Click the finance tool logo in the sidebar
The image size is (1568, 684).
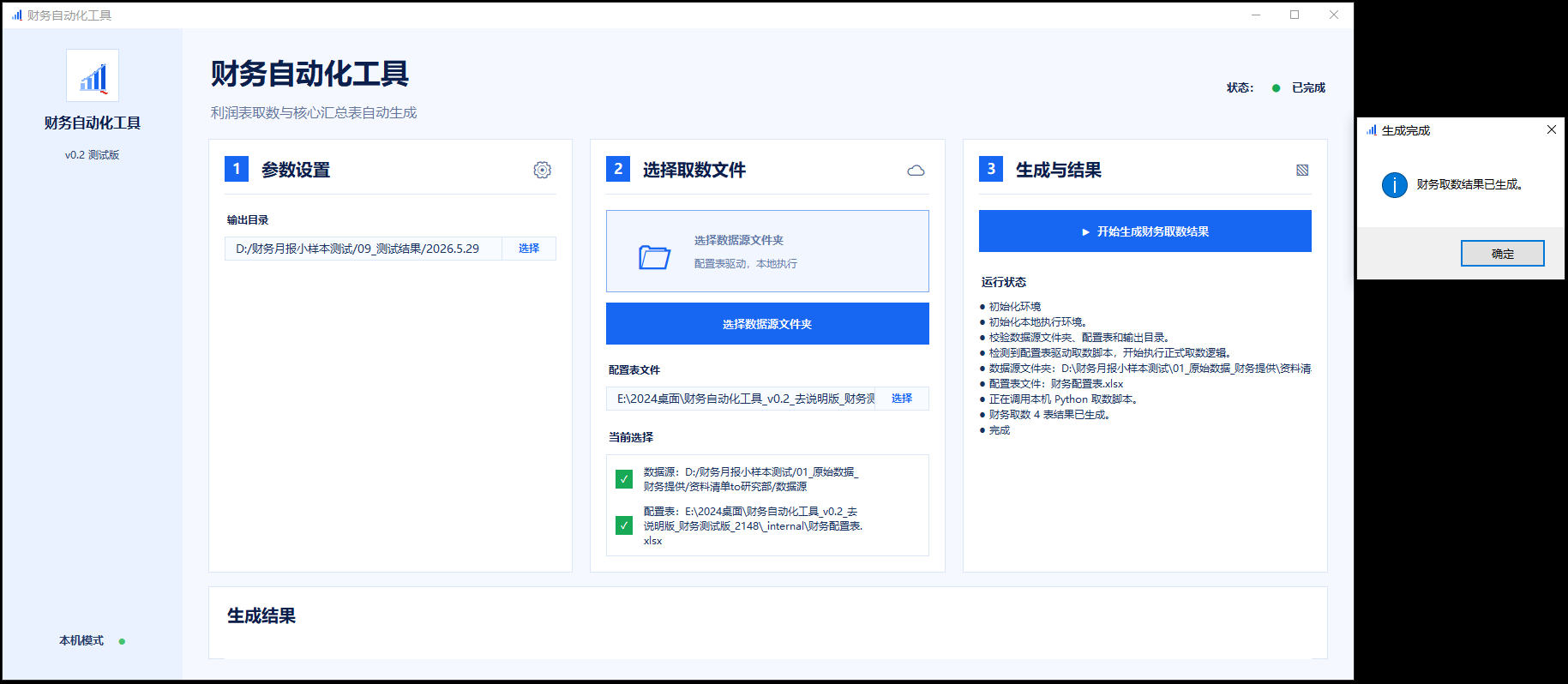93,75
